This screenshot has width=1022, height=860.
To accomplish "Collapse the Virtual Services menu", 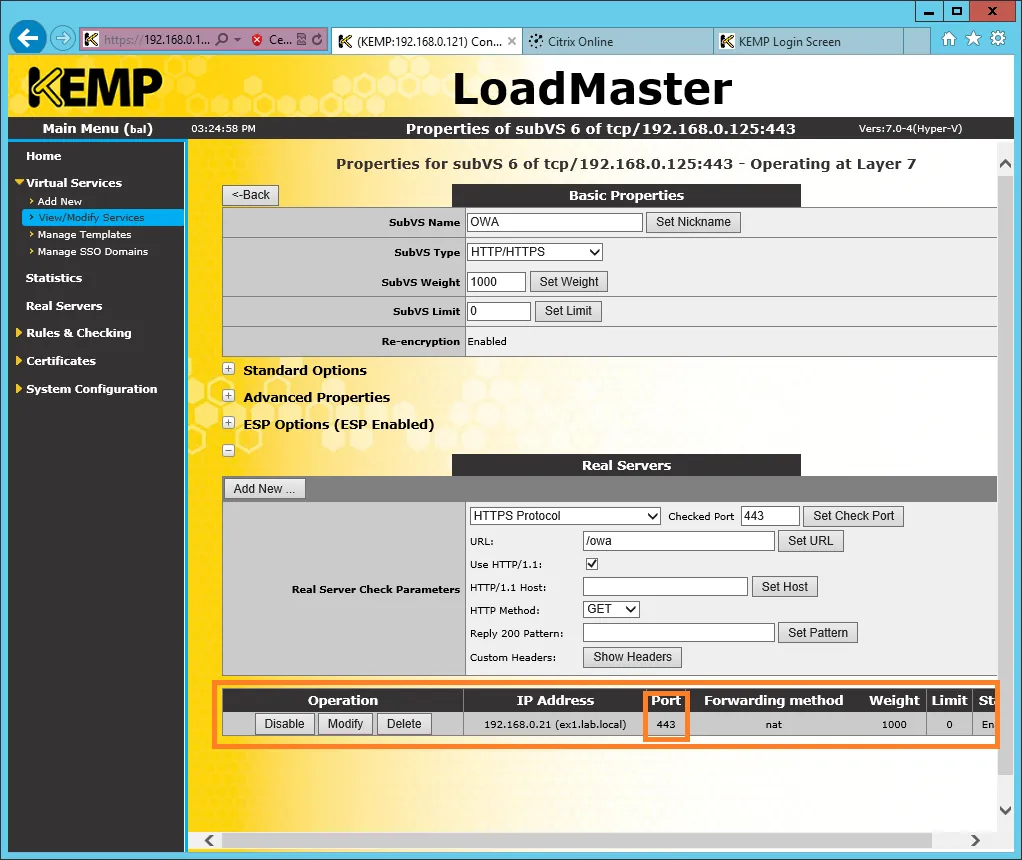I will coord(19,183).
